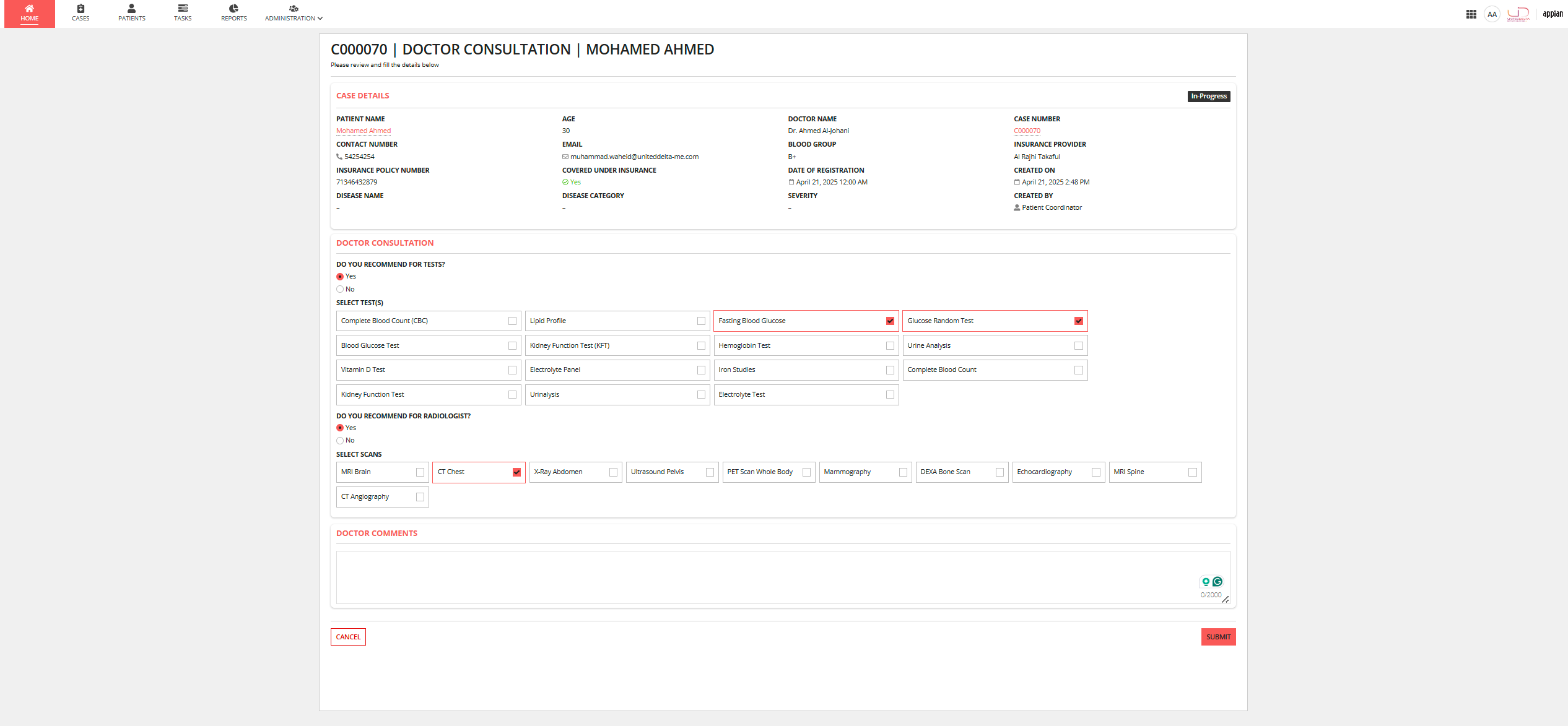Check the Urine Analysis box
1568x726 pixels.
1079,345
